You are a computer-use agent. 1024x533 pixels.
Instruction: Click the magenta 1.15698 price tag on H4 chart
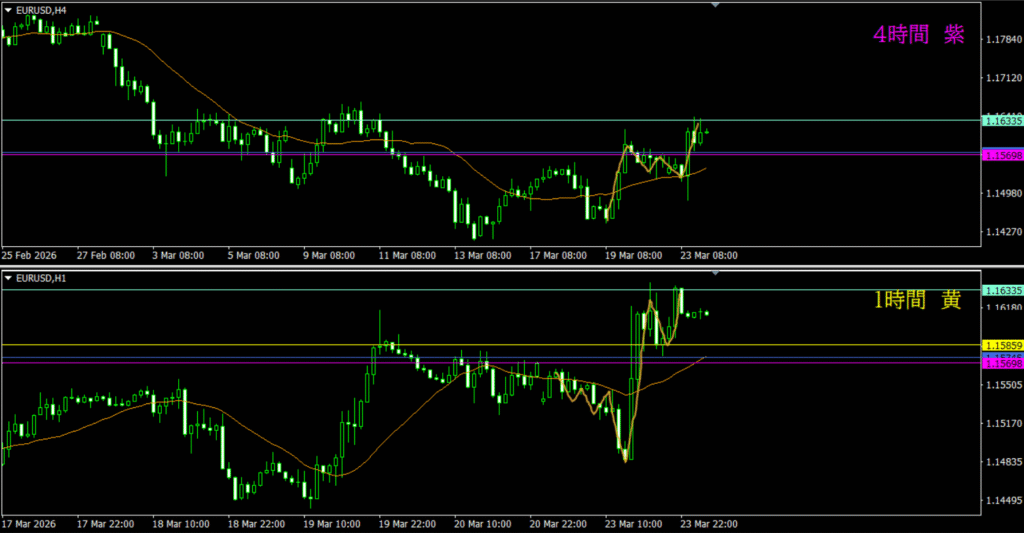[1001, 156]
